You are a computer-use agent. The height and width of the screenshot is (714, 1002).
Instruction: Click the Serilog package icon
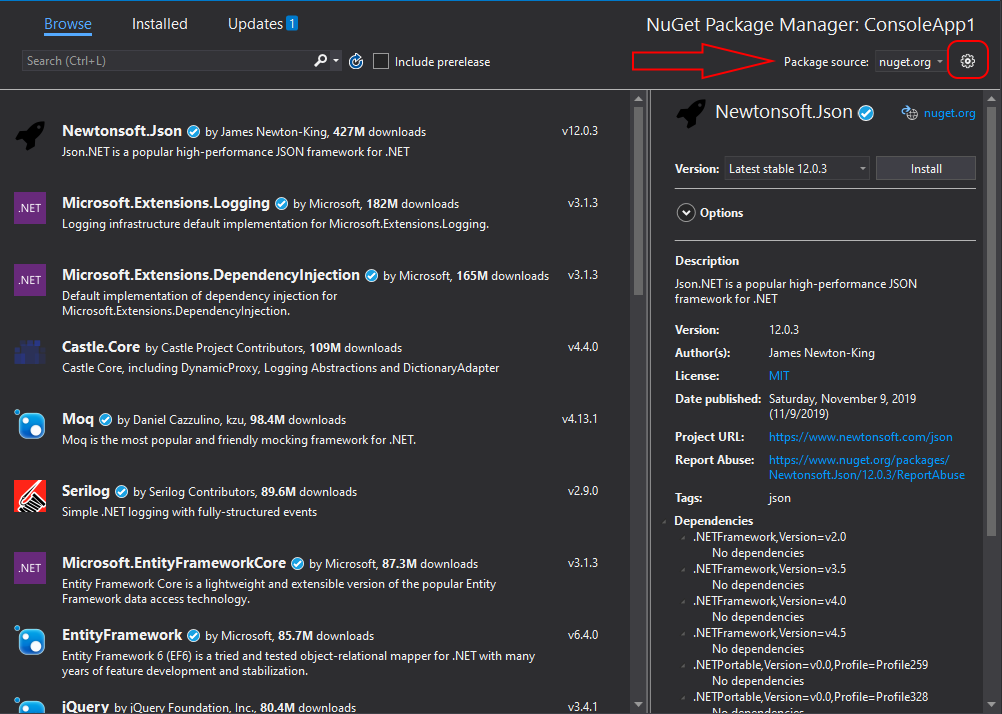pyautogui.click(x=29, y=497)
